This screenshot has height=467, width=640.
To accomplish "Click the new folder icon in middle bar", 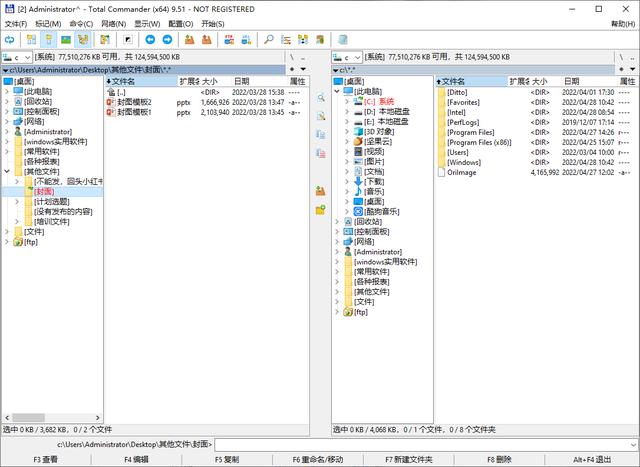I will tap(321, 210).
